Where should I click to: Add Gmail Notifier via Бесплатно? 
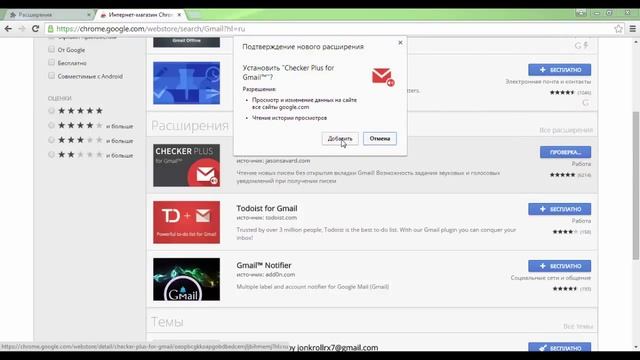559,266
